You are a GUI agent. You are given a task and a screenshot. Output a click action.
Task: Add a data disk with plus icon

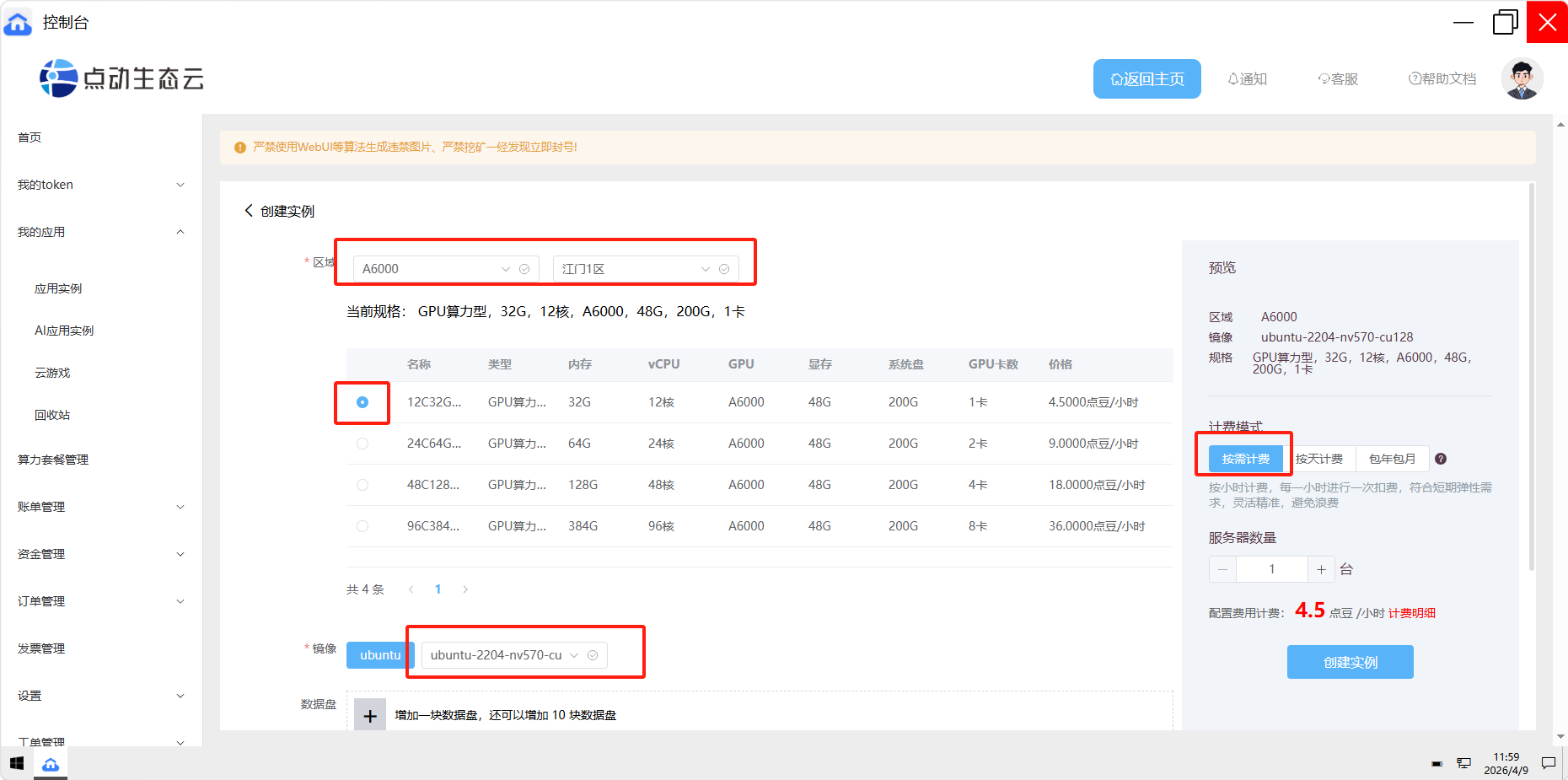pyautogui.click(x=370, y=715)
